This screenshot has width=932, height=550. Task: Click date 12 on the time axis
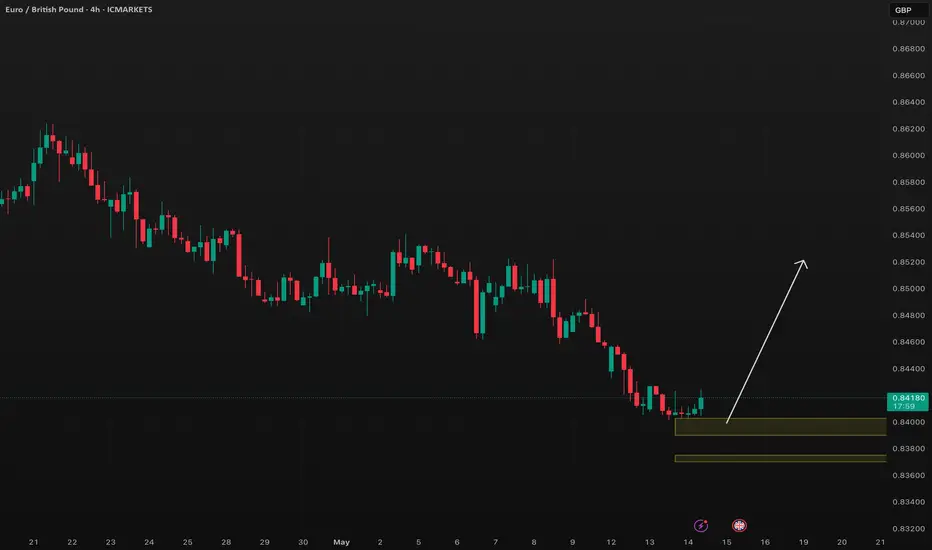pos(611,542)
